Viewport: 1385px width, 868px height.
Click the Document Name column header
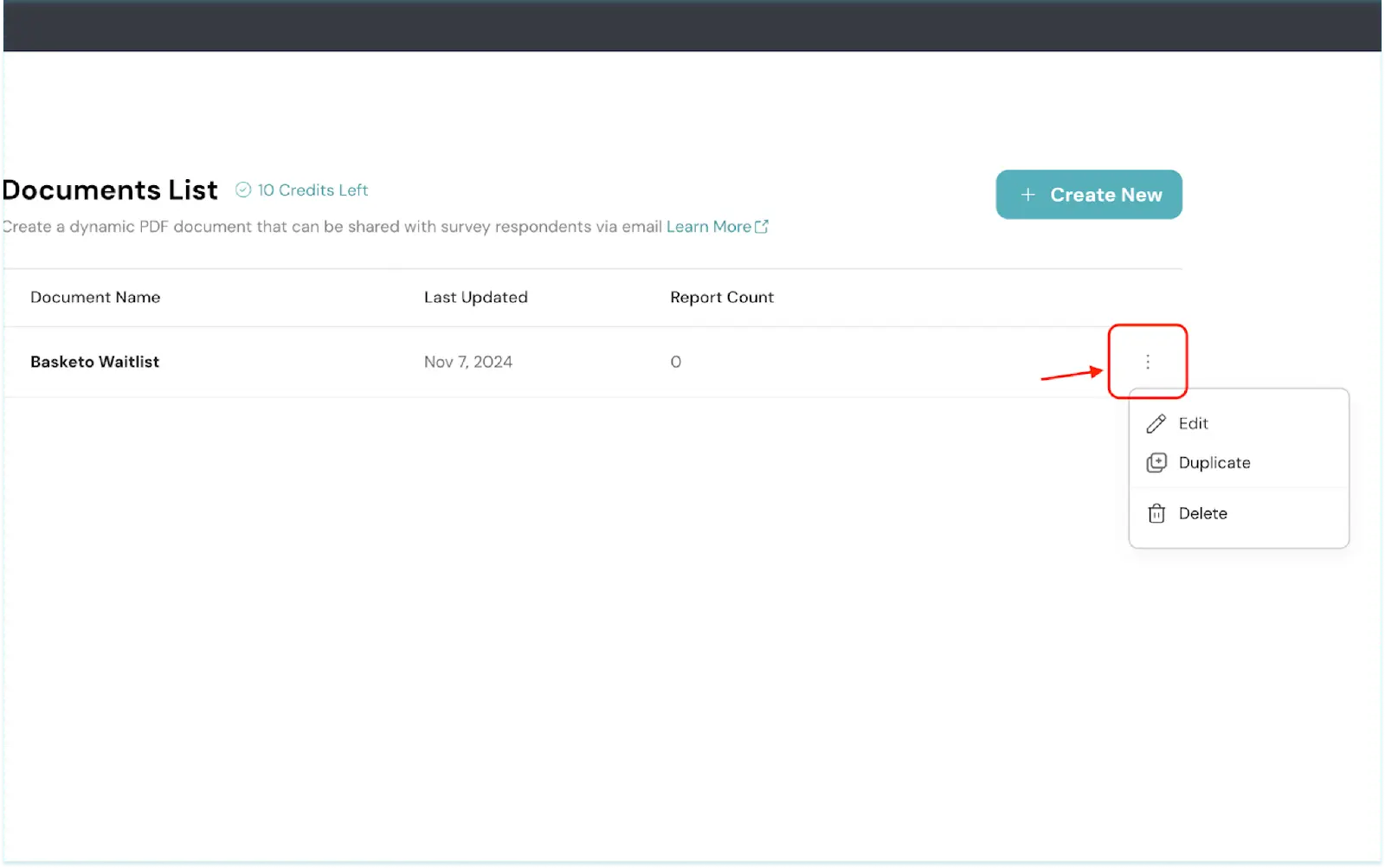95,298
